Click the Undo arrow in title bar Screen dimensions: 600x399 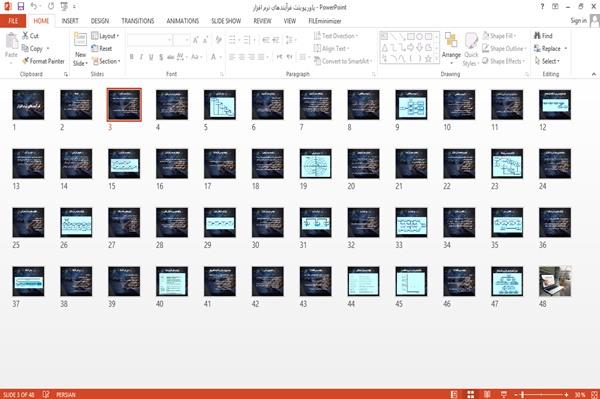34,7
